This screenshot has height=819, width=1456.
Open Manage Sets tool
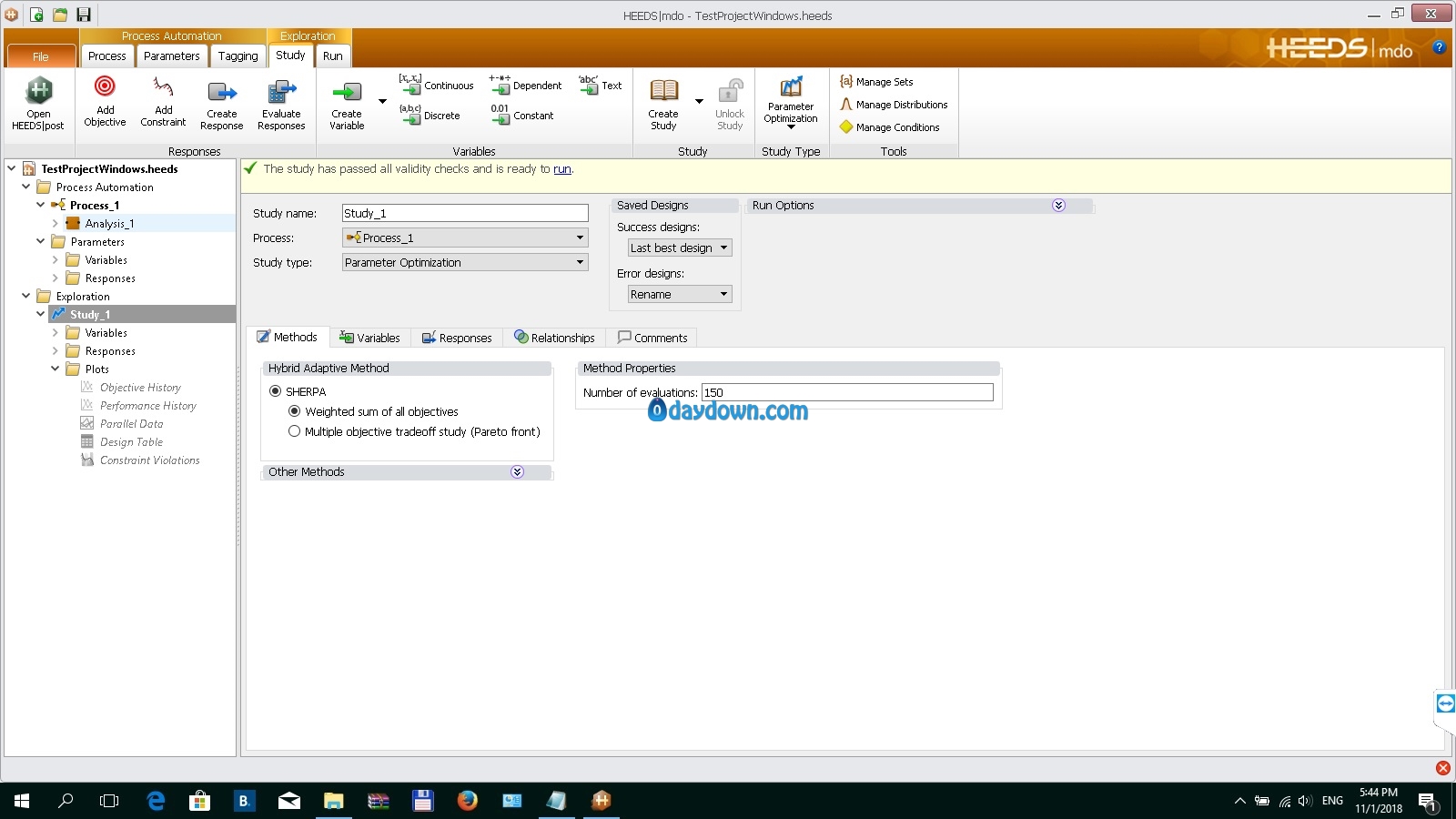point(876,82)
